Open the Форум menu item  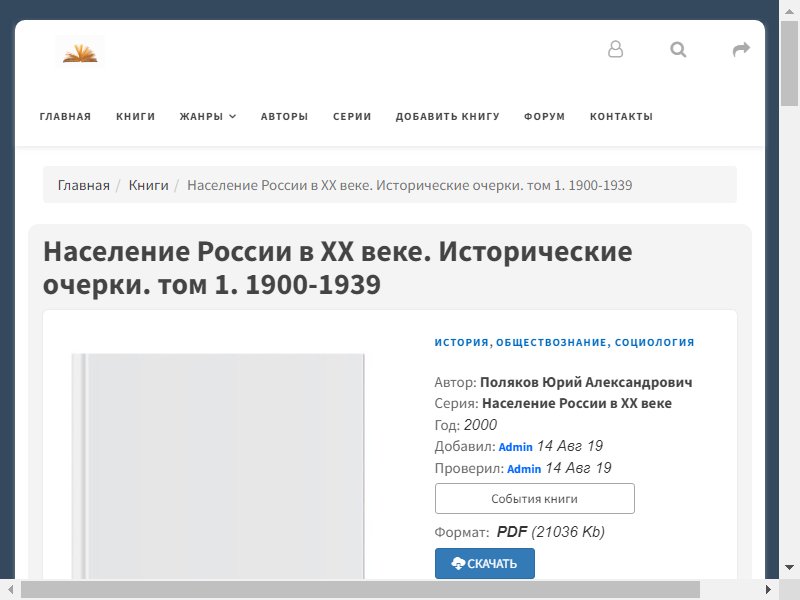[x=544, y=116]
